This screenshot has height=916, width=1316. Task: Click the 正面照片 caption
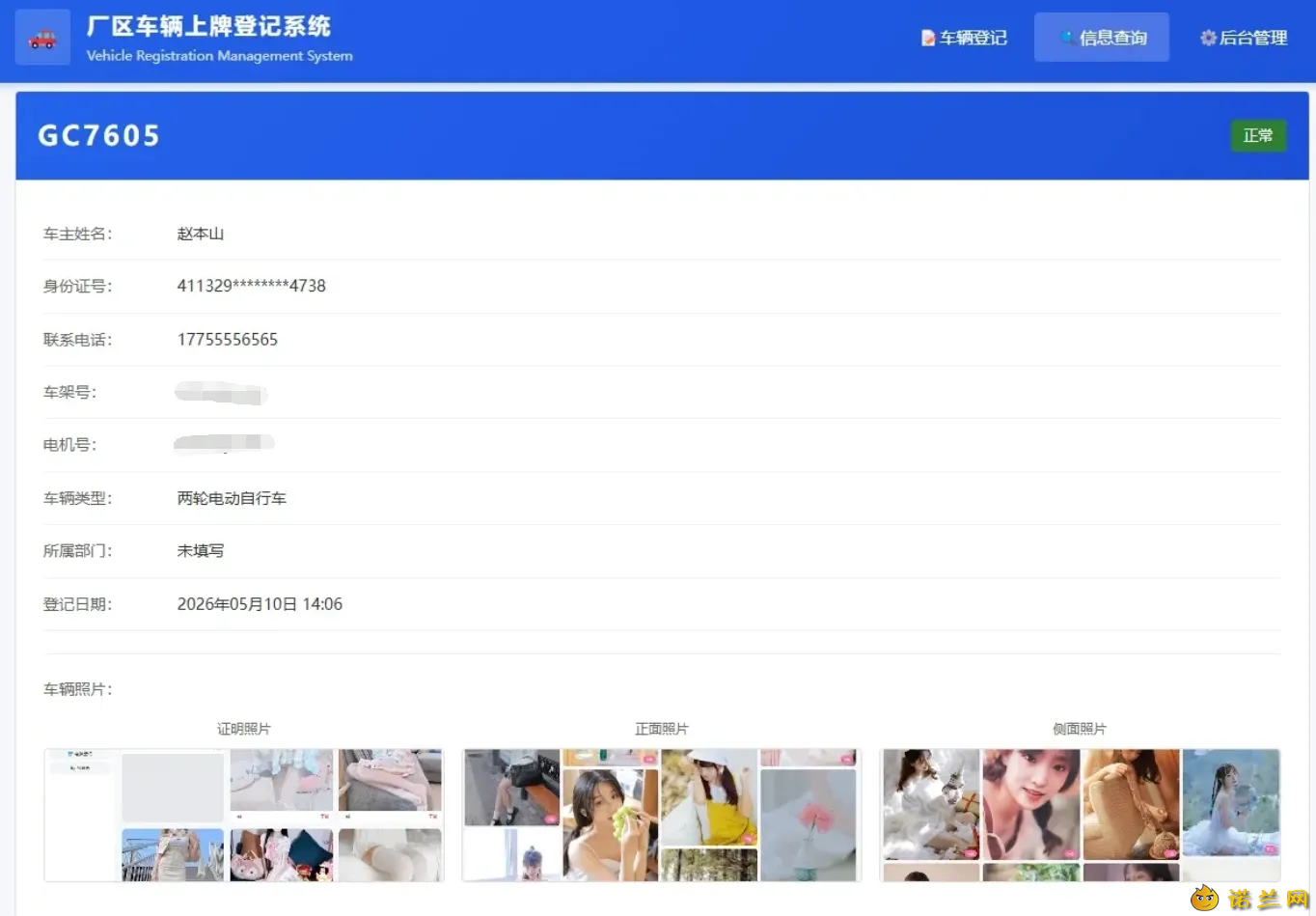(x=662, y=729)
